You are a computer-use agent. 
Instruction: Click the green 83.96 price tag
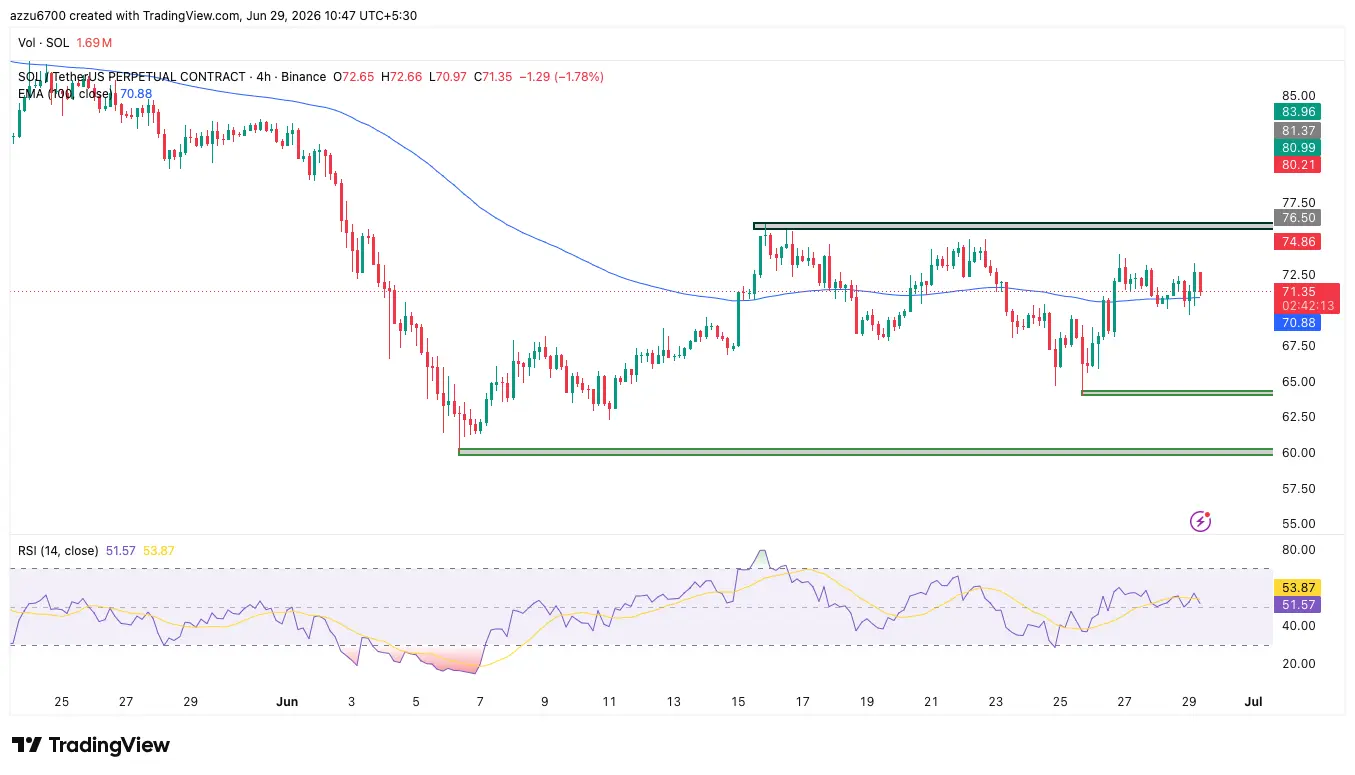(1296, 112)
